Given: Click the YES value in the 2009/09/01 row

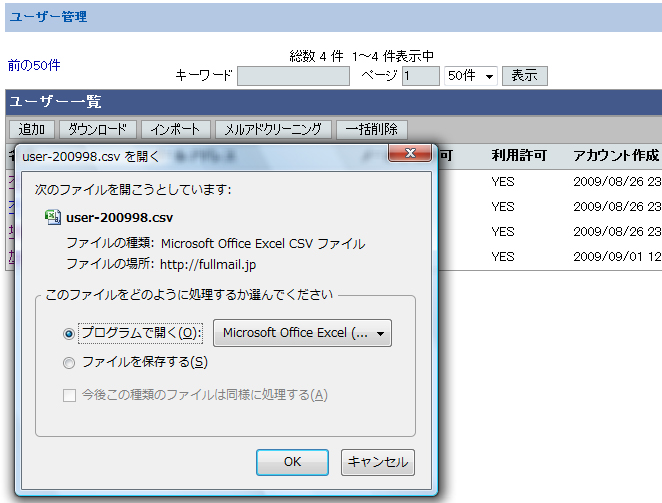Looking at the screenshot, I should [x=503, y=256].
